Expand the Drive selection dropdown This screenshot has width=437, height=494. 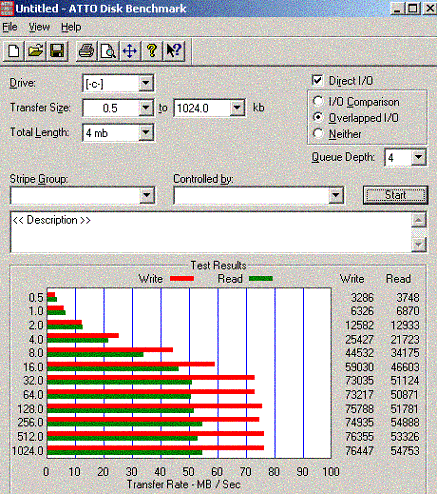coord(146,83)
